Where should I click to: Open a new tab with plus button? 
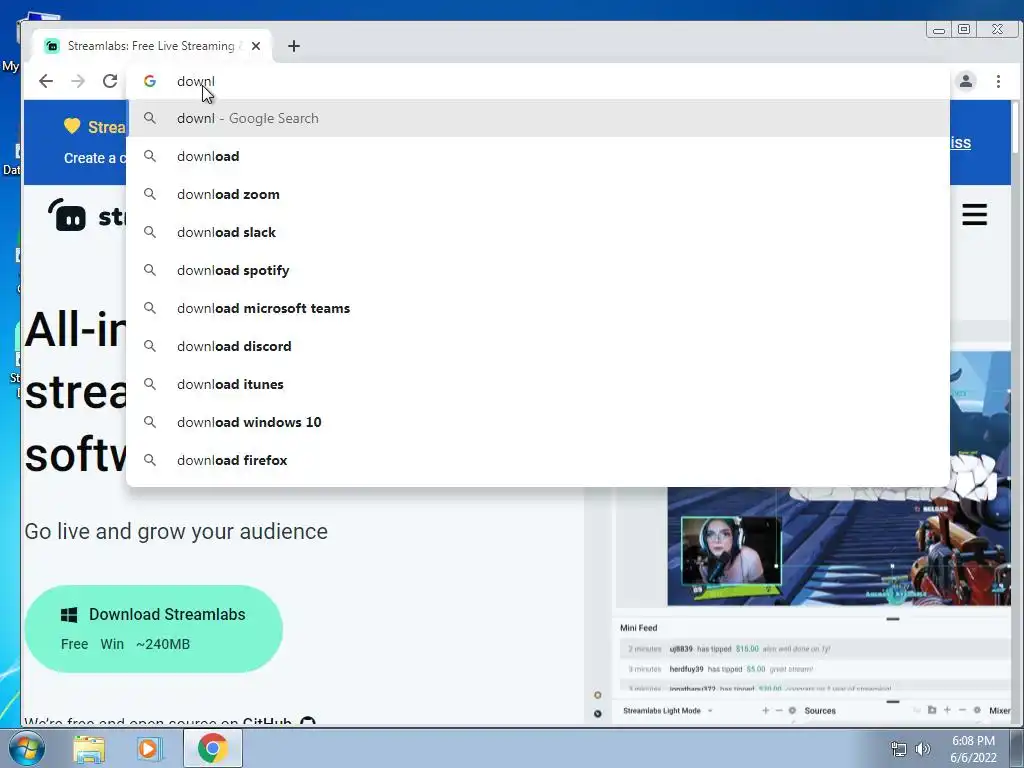click(x=294, y=46)
